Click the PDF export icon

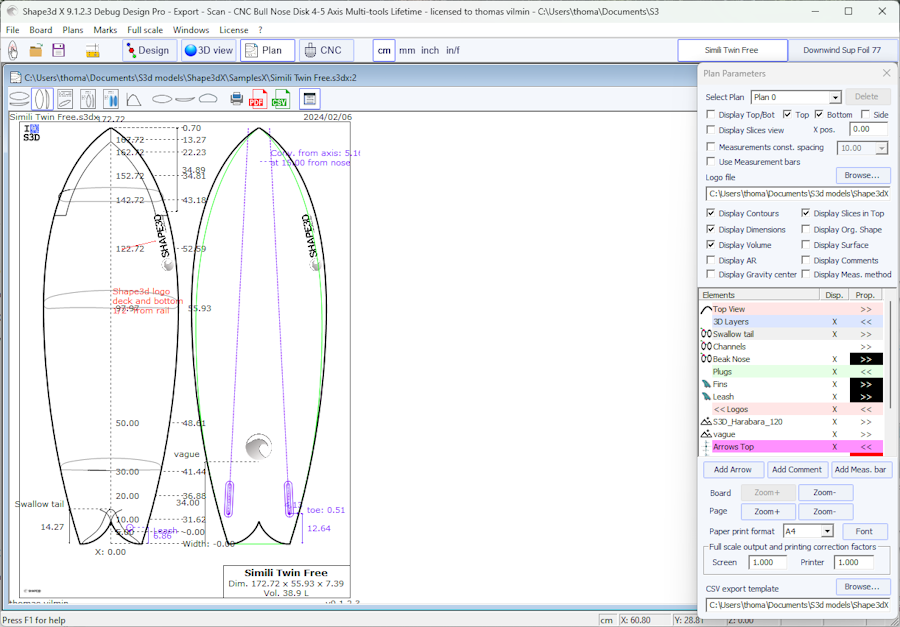click(257, 99)
